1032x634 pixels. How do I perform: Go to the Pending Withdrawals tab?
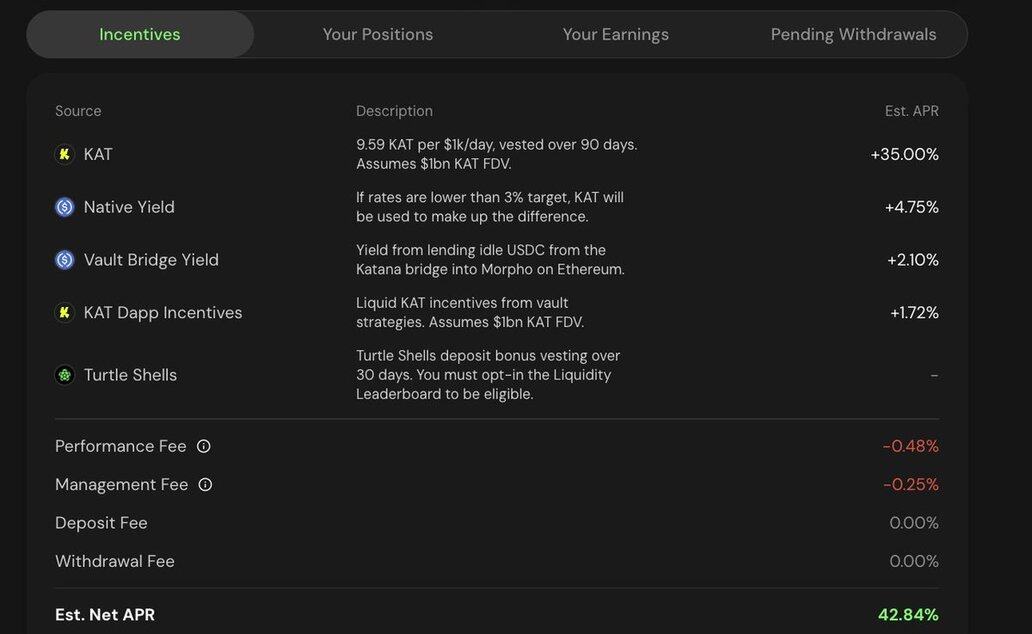853,34
